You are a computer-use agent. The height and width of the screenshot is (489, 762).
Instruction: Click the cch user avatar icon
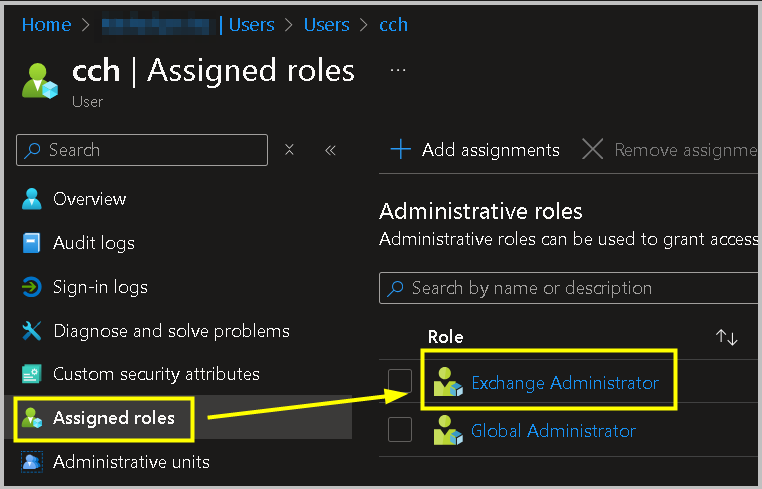40,81
